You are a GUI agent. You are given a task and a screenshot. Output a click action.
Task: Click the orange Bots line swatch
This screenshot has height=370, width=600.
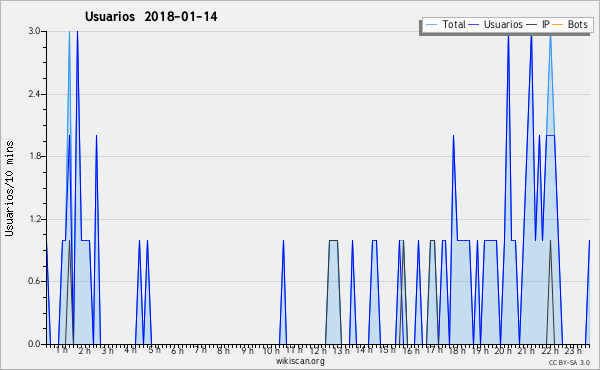click(x=558, y=25)
